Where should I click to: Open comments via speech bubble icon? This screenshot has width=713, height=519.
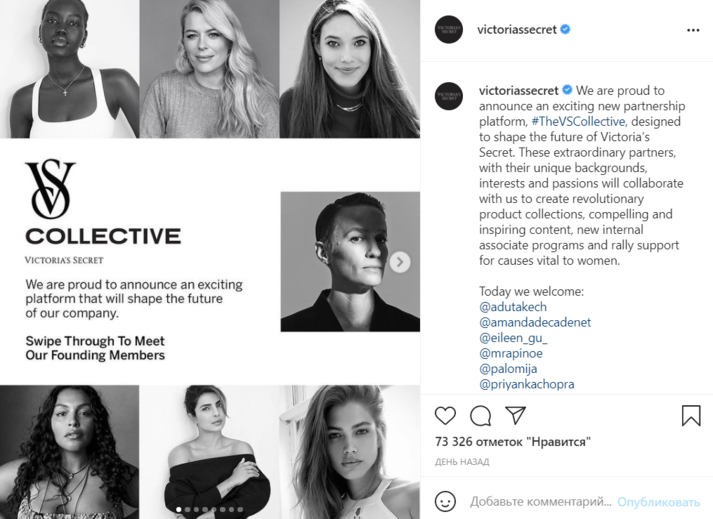click(480, 415)
